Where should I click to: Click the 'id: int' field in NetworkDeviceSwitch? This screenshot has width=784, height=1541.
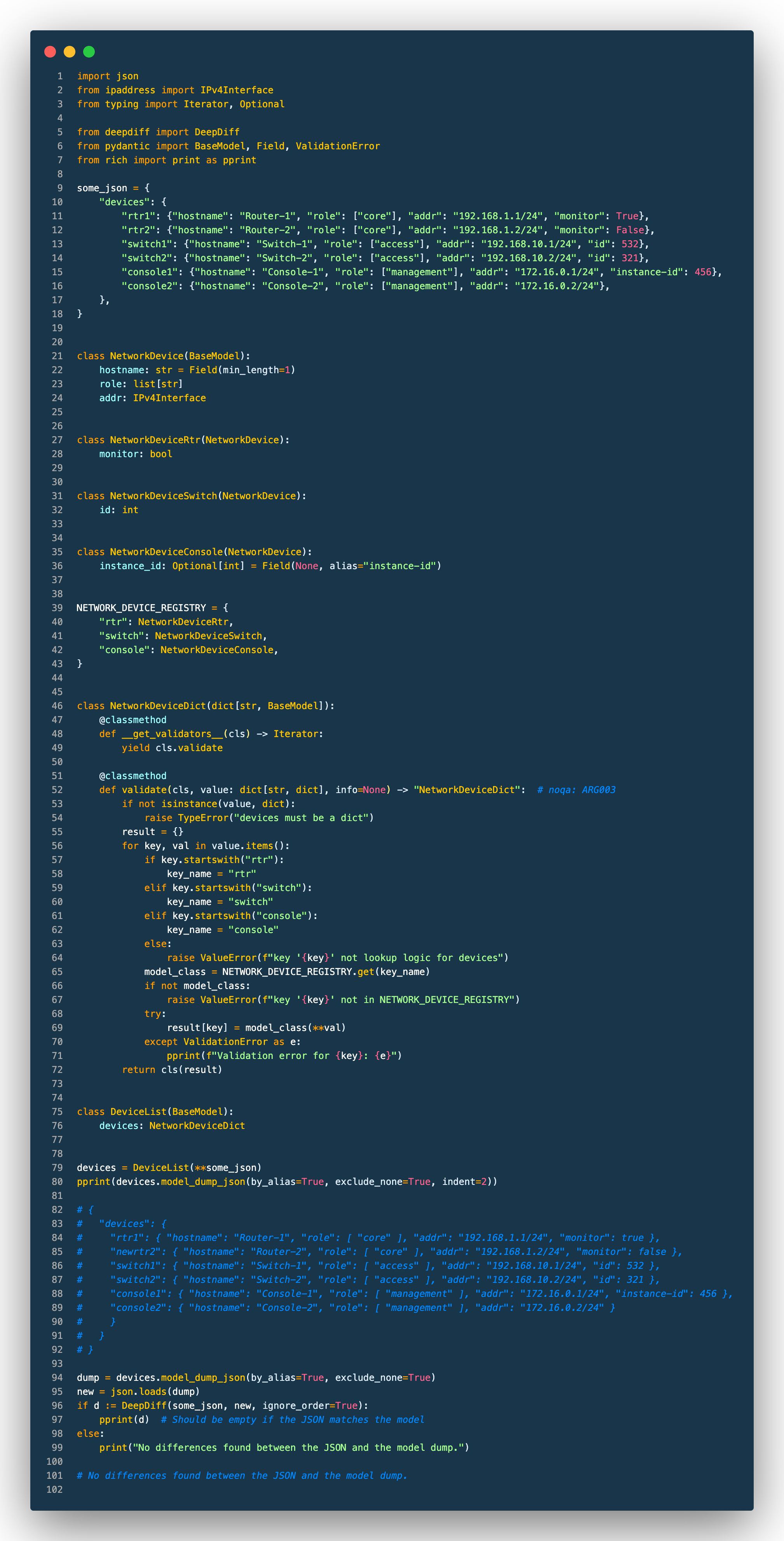tap(118, 510)
